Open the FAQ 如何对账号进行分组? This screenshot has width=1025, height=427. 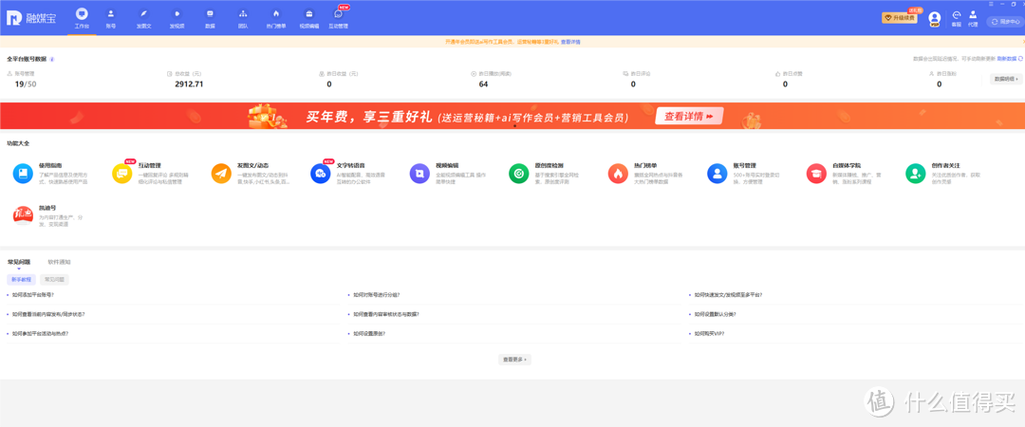376,295
